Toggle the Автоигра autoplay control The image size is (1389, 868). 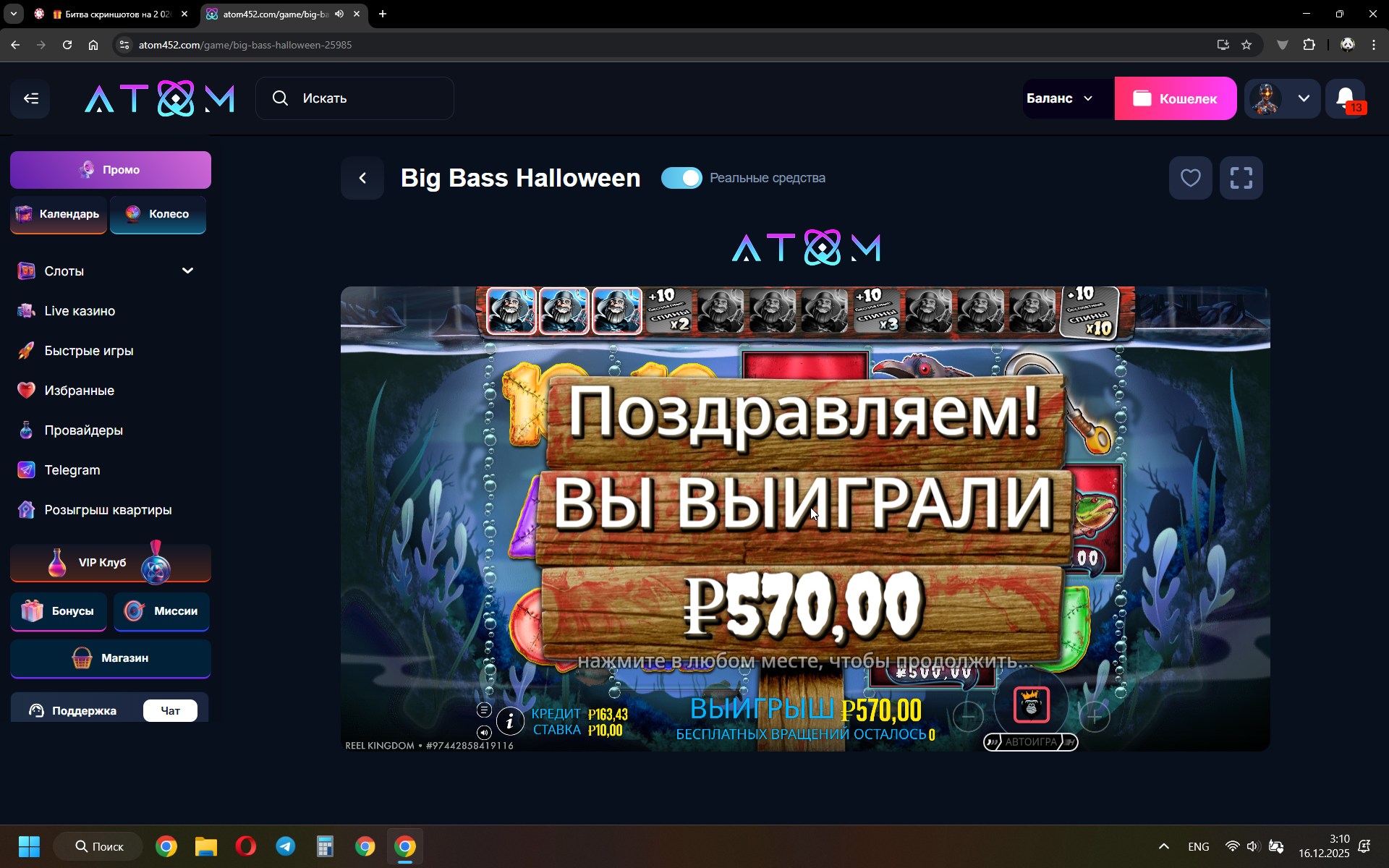(1030, 742)
